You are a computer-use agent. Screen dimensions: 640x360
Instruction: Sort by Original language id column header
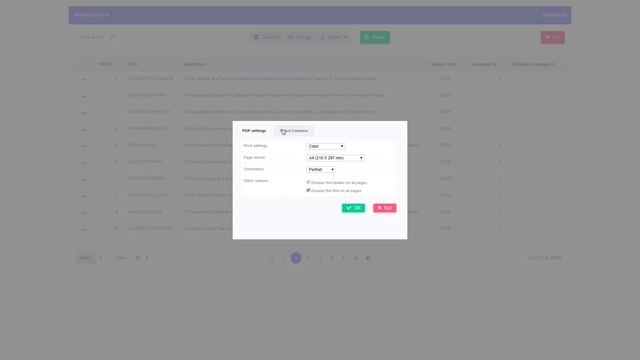(x=533, y=64)
